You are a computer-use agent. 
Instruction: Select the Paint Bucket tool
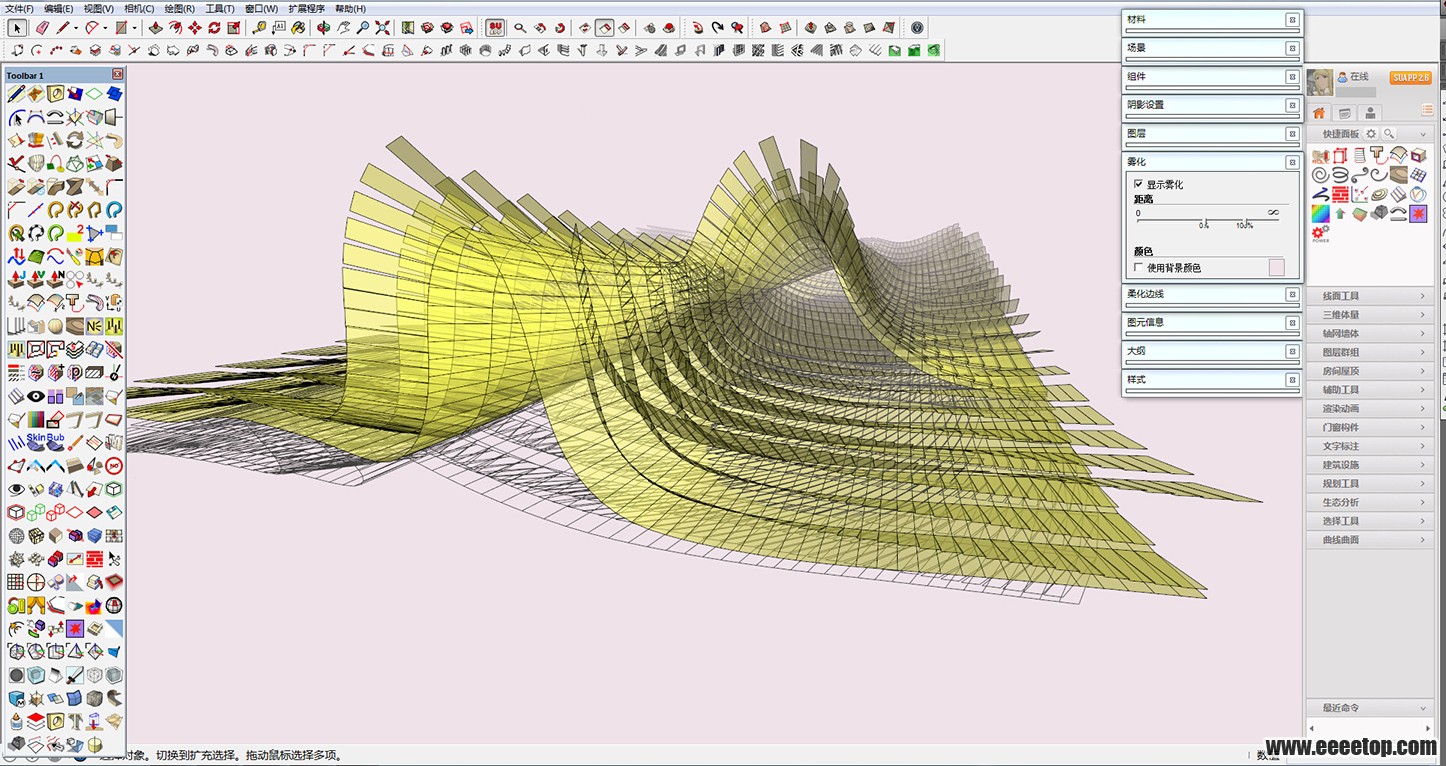298,28
